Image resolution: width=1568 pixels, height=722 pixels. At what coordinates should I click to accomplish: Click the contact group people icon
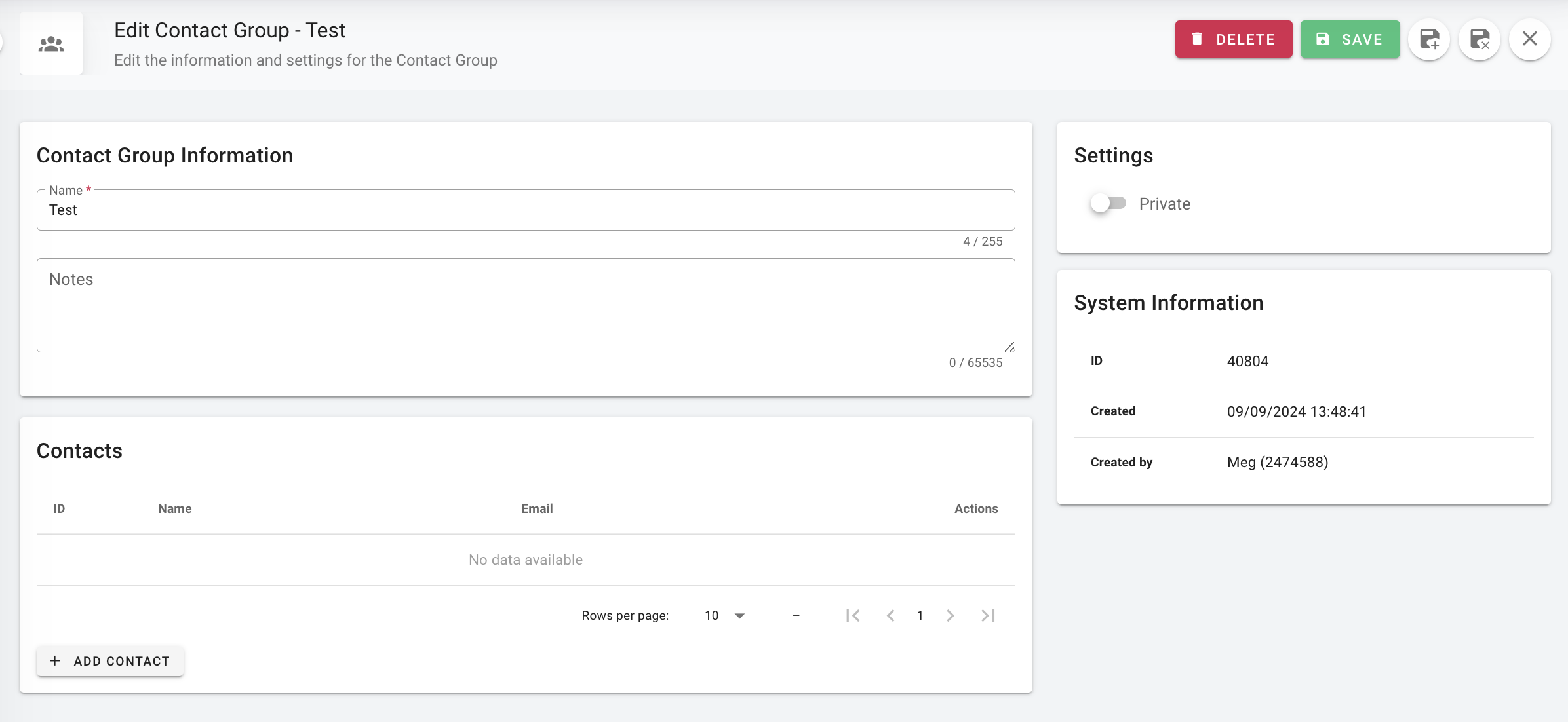[51, 44]
